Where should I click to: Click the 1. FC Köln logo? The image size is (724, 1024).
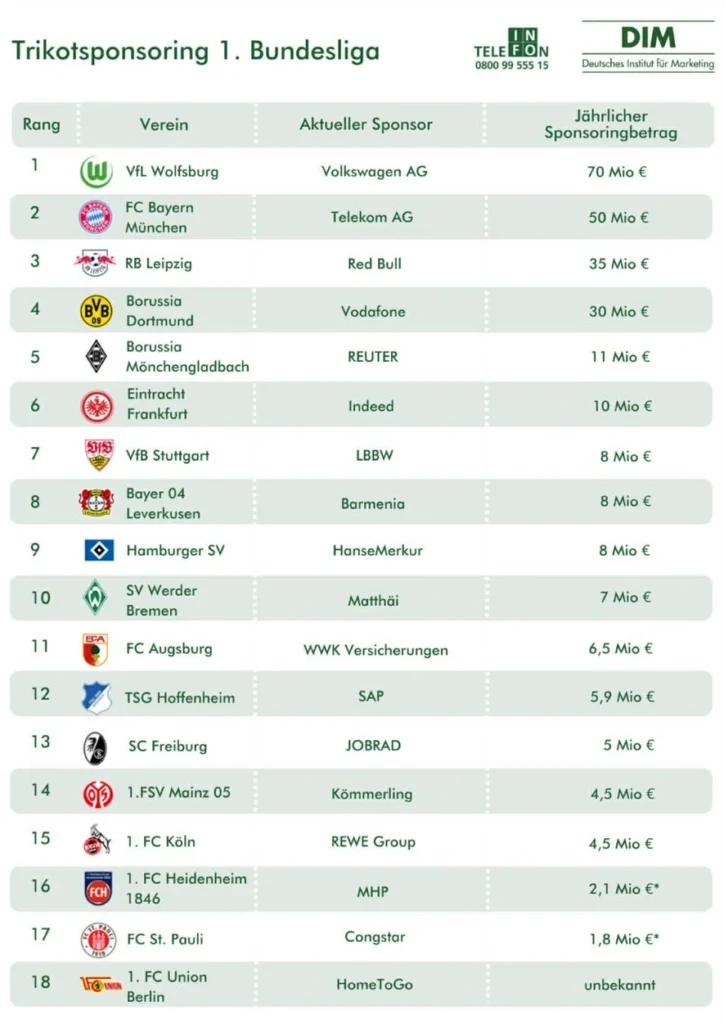coord(97,842)
